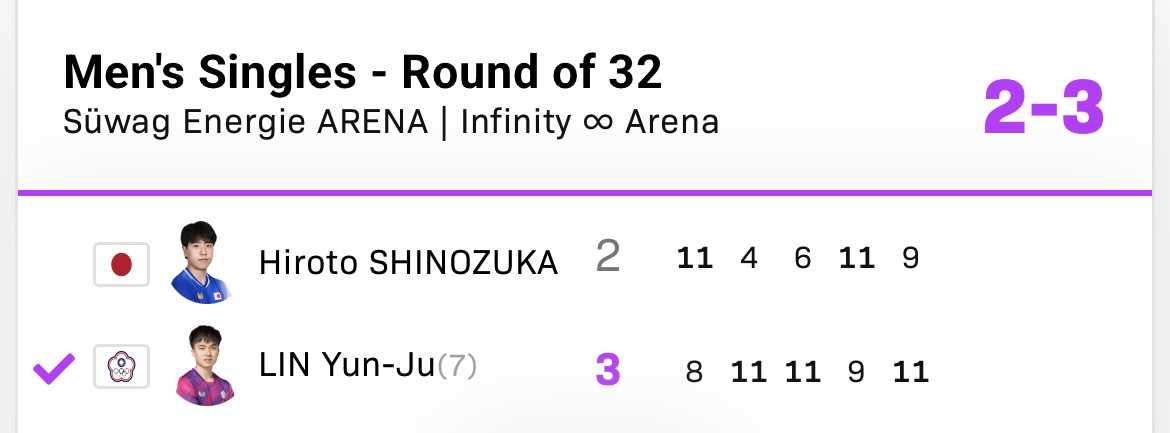
Task: Click LIN Yun-Ju's fourth game score of 9
Action: point(855,373)
